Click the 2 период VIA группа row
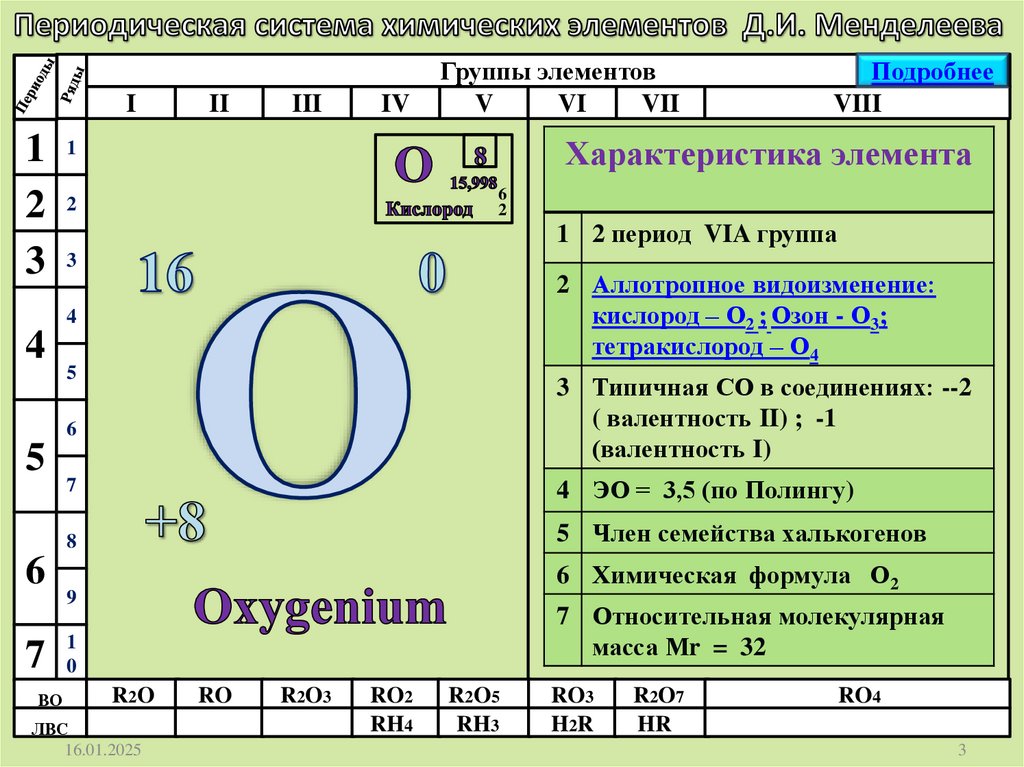The width and height of the screenshot is (1024, 767). tap(769, 237)
